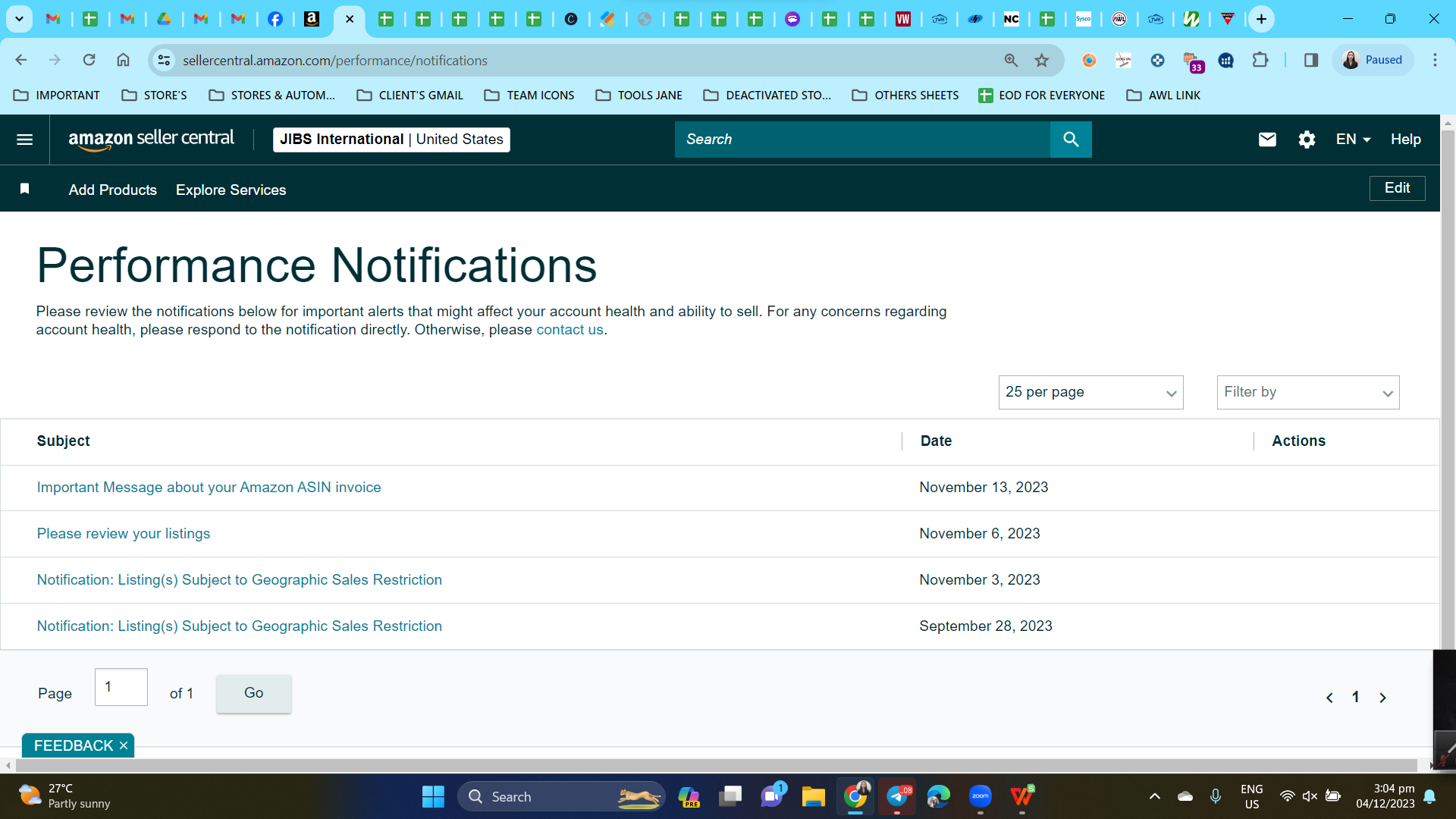Open Zoom from the taskbar
Viewport: 1456px width, 819px height.
(x=980, y=796)
